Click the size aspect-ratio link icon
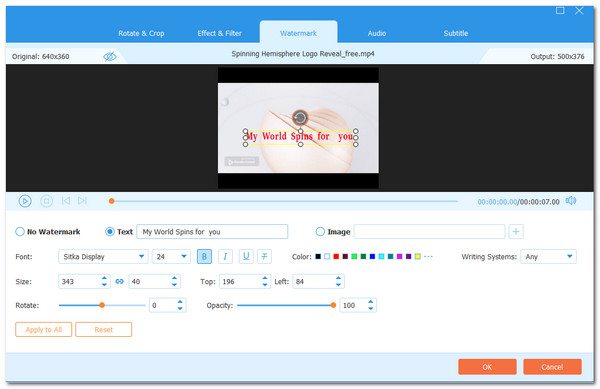 pyautogui.click(x=119, y=282)
